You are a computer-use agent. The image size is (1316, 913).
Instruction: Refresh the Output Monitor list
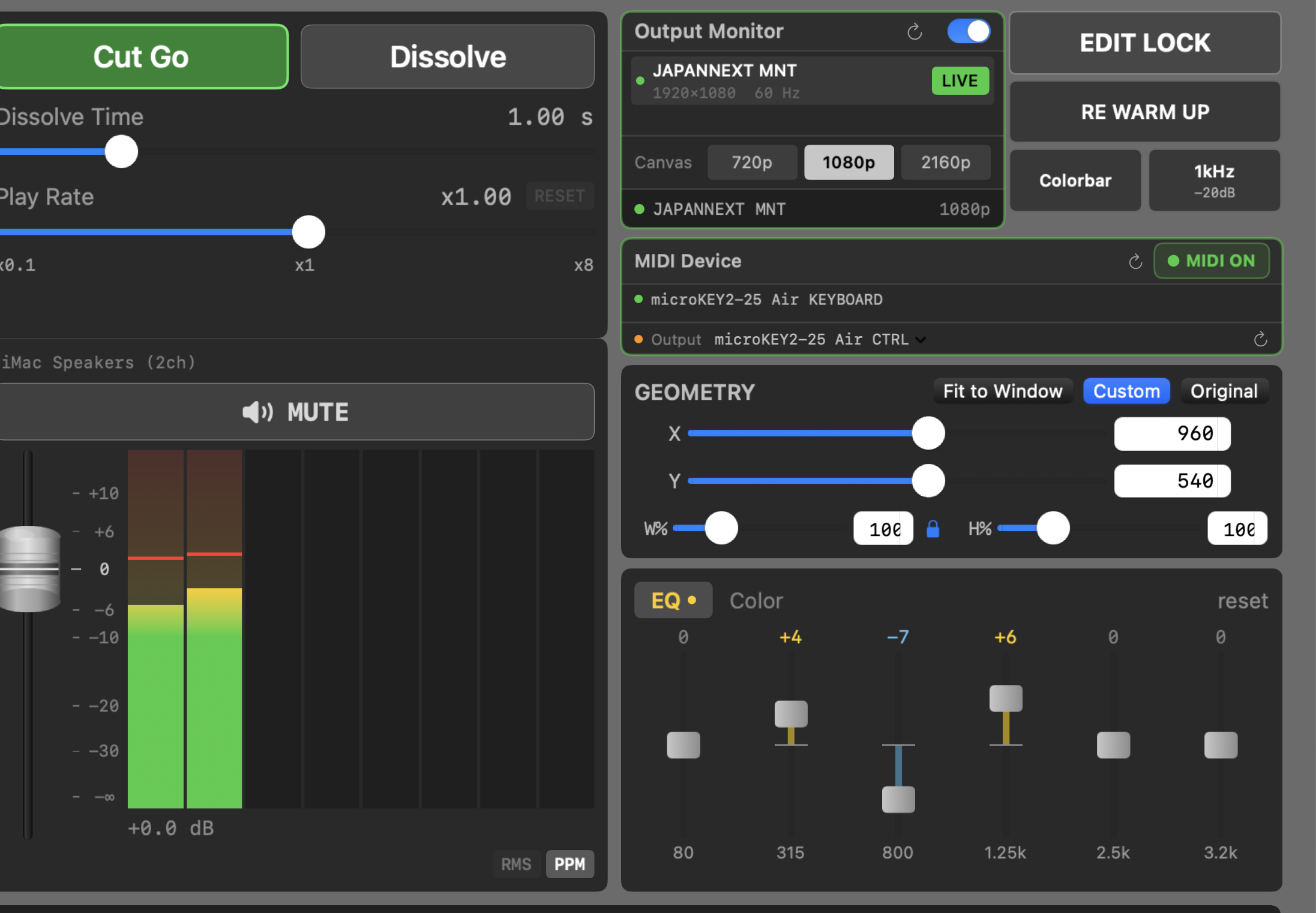tap(914, 31)
